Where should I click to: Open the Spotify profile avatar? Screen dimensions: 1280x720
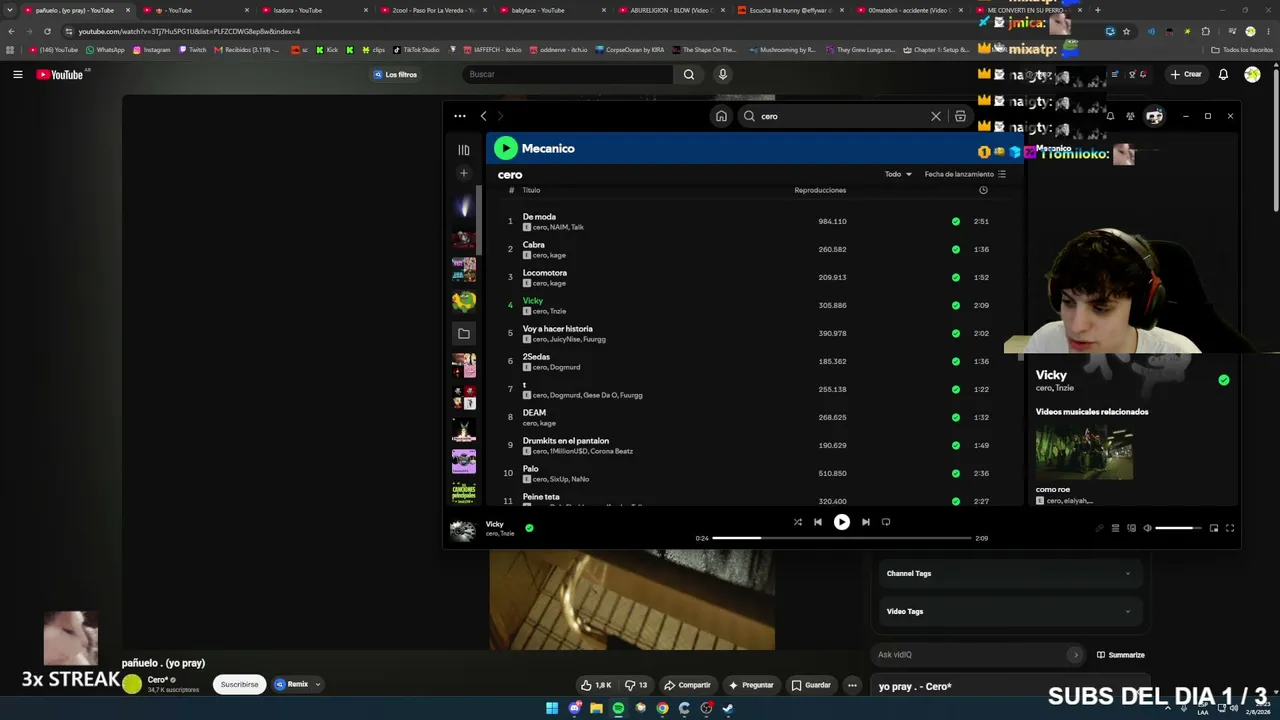[1154, 116]
